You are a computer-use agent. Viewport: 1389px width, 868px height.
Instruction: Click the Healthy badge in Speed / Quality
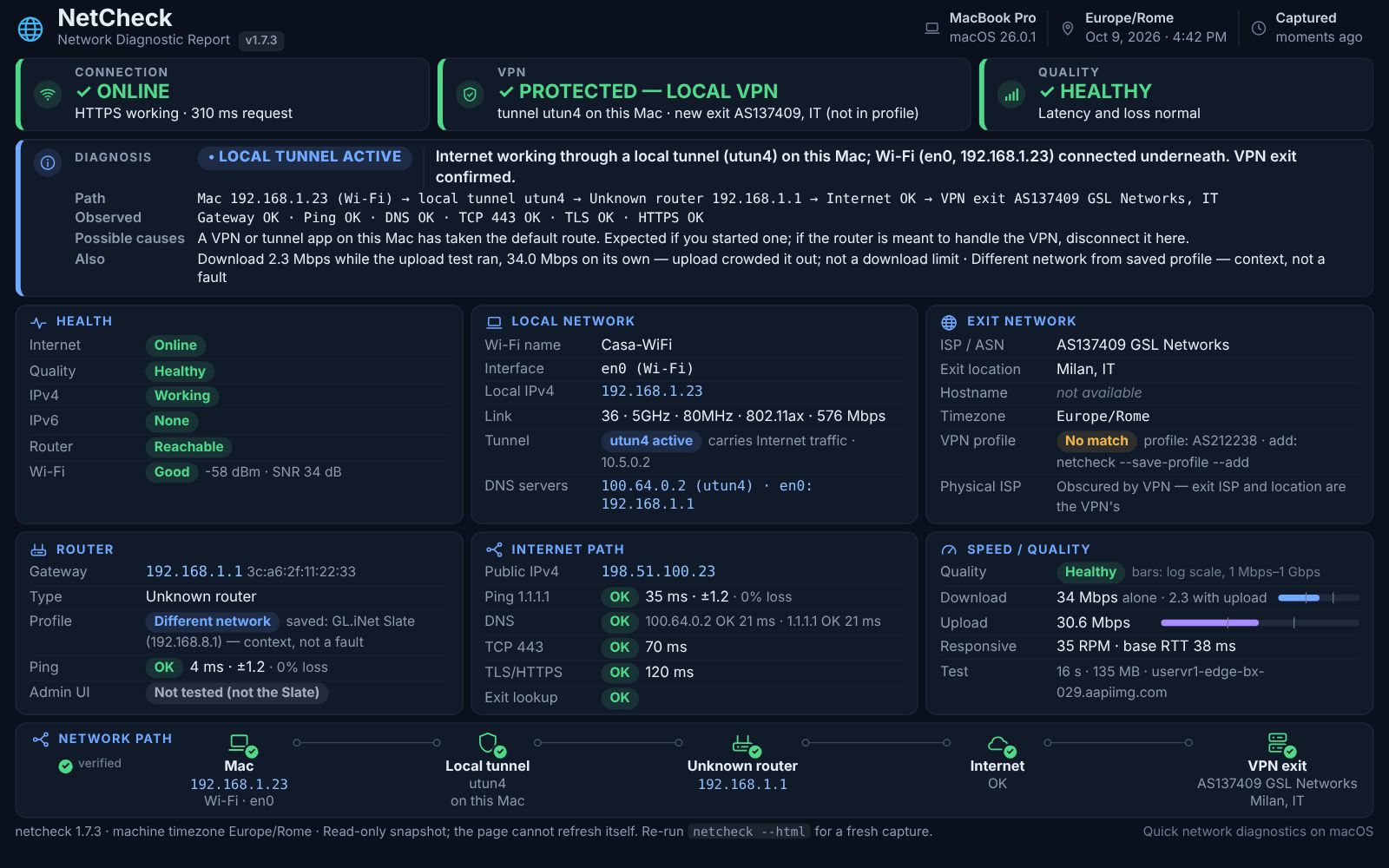[1090, 572]
